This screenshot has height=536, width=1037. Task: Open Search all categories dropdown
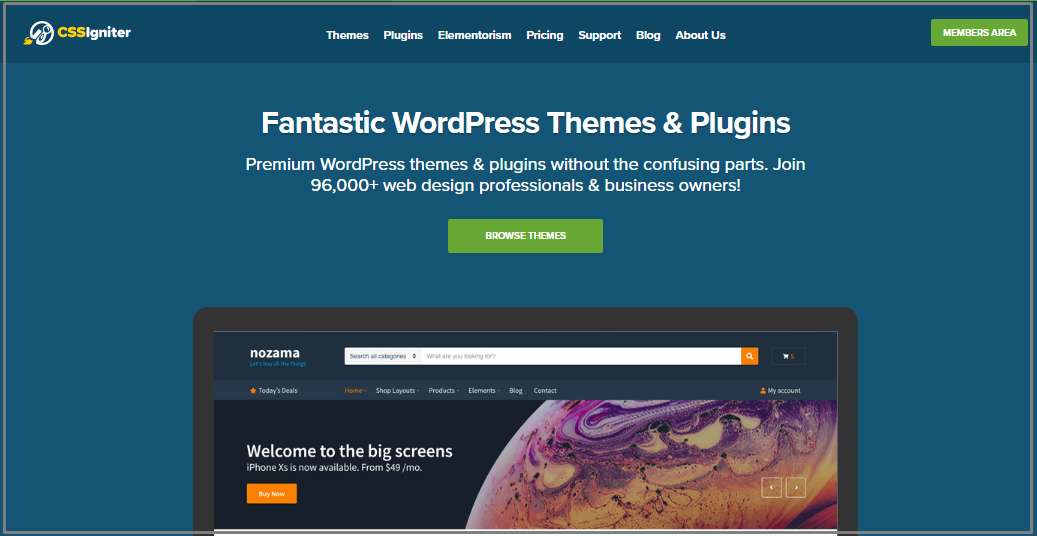384,356
